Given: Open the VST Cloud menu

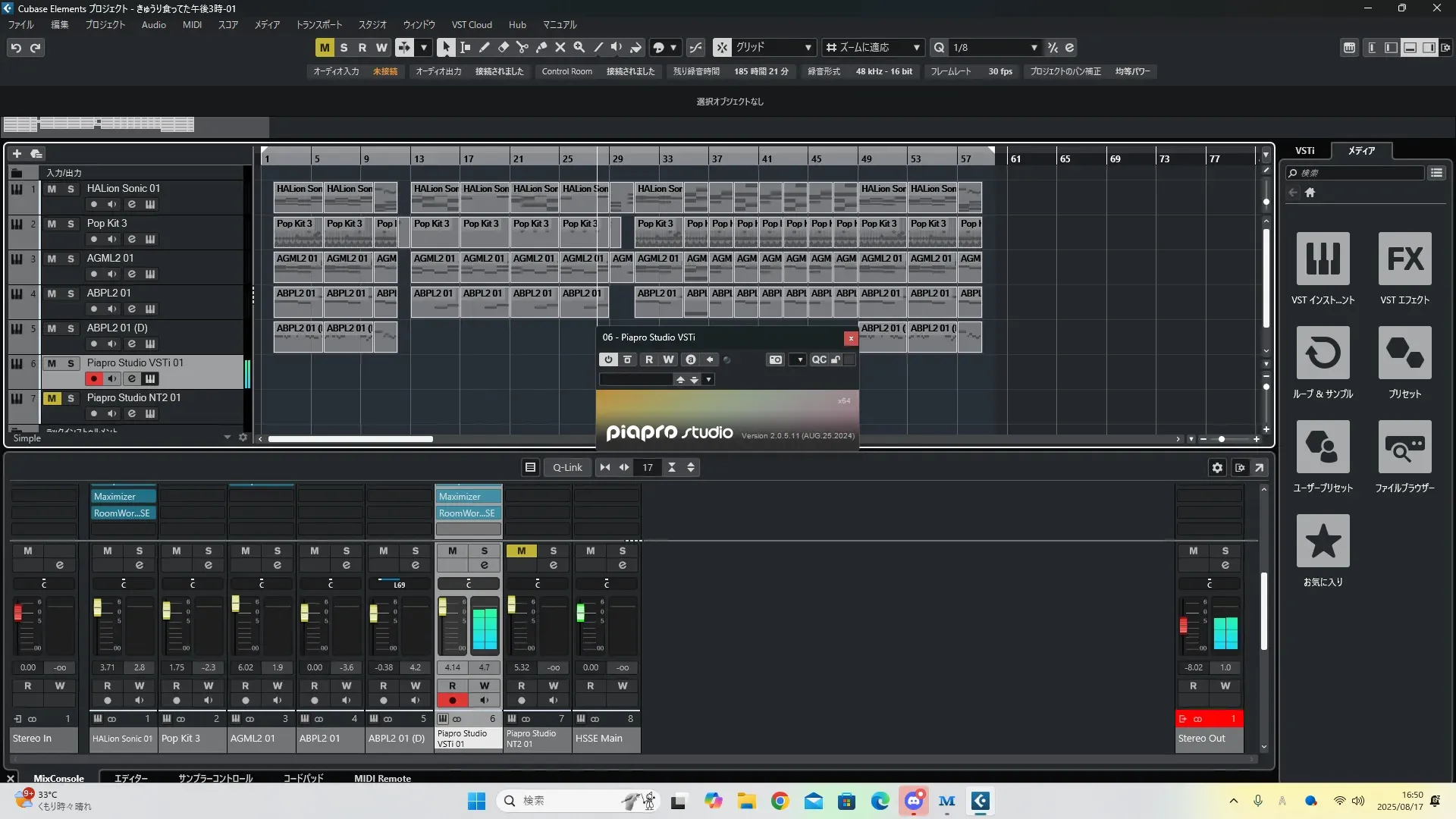Looking at the screenshot, I should 471,25.
